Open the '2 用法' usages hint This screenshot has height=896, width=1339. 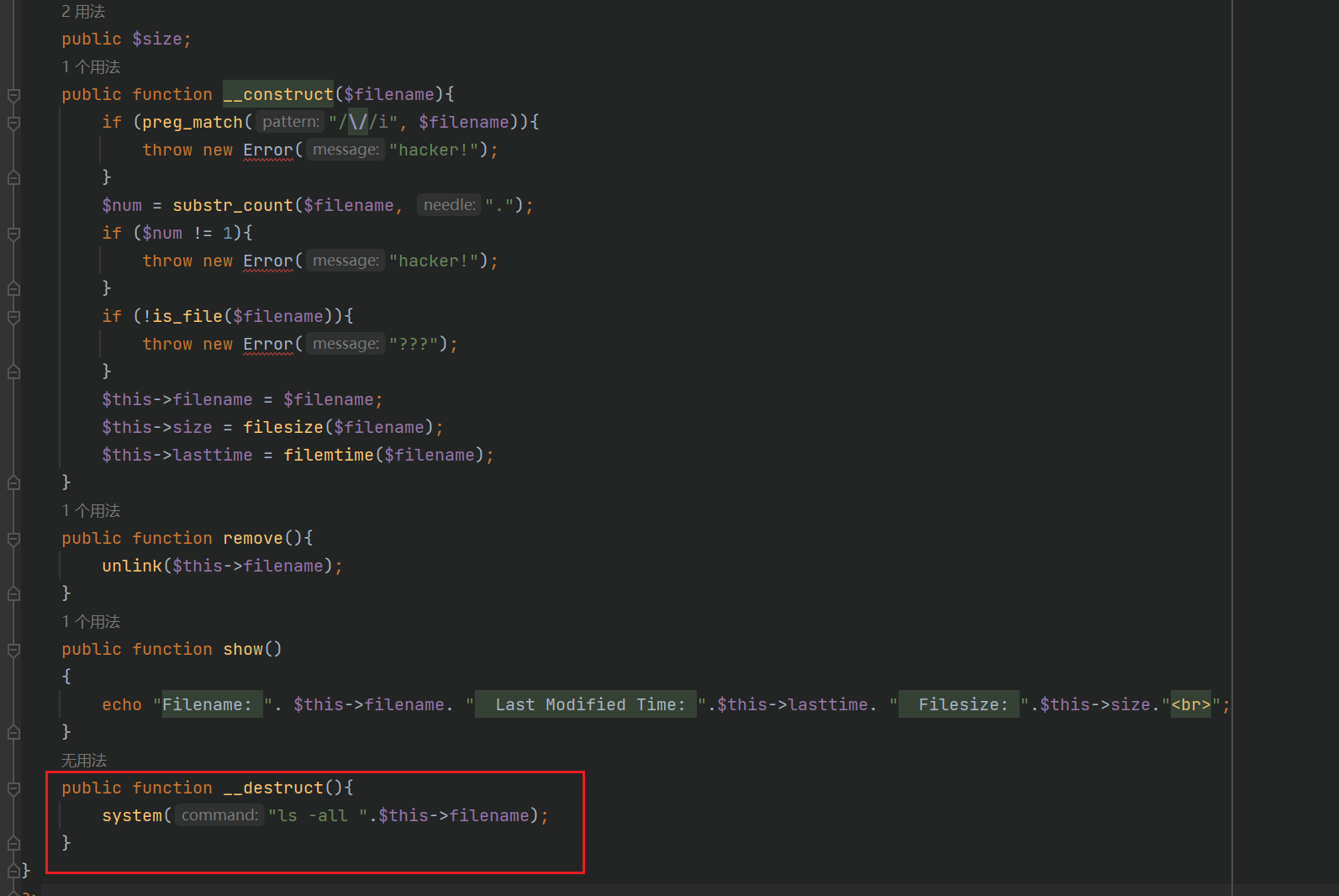click(83, 12)
